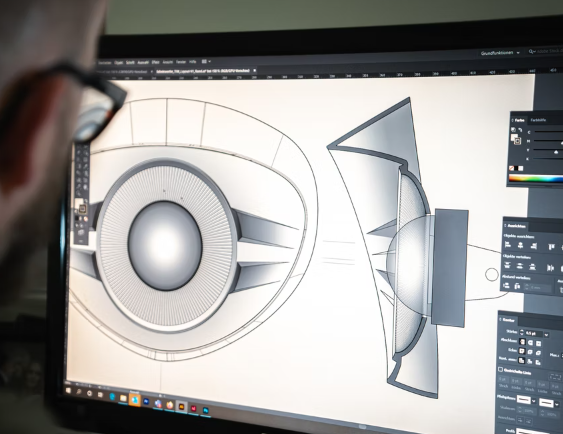Click the stroke weight stepper arrows

click(522, 332)
